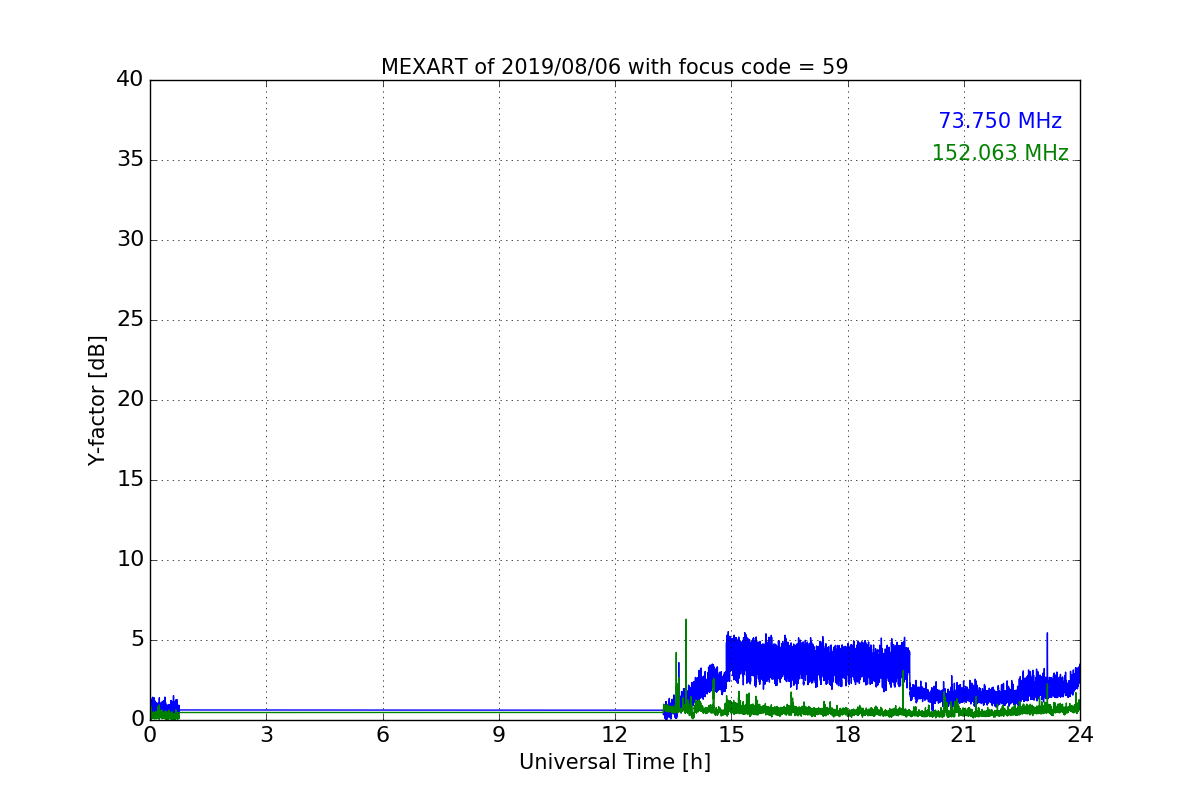Click the y-axis tick value 35
Viewport: 1200px width, 800px height.
tap(130, 160)
